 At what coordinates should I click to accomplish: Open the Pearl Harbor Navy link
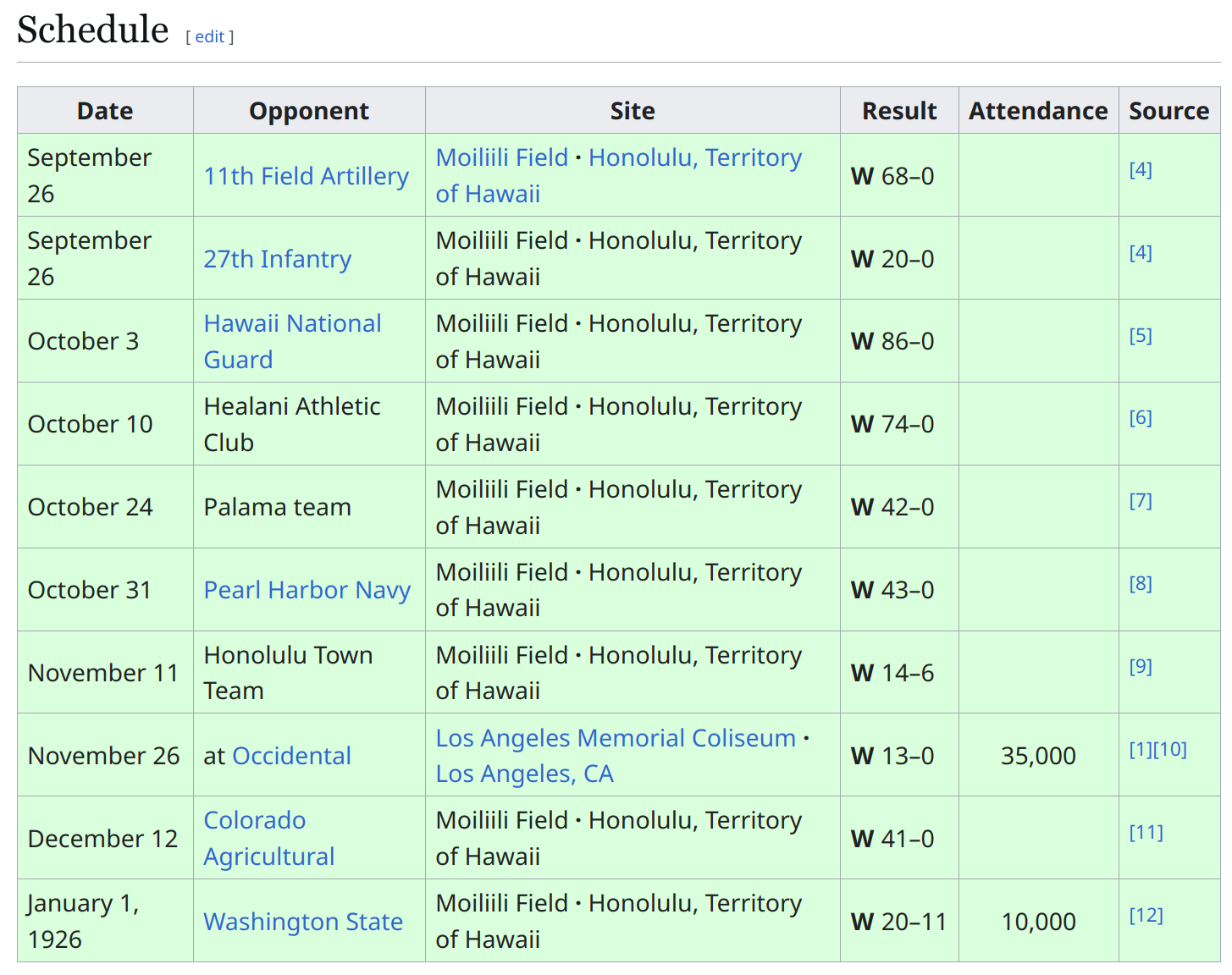click(x=307, y=590)
